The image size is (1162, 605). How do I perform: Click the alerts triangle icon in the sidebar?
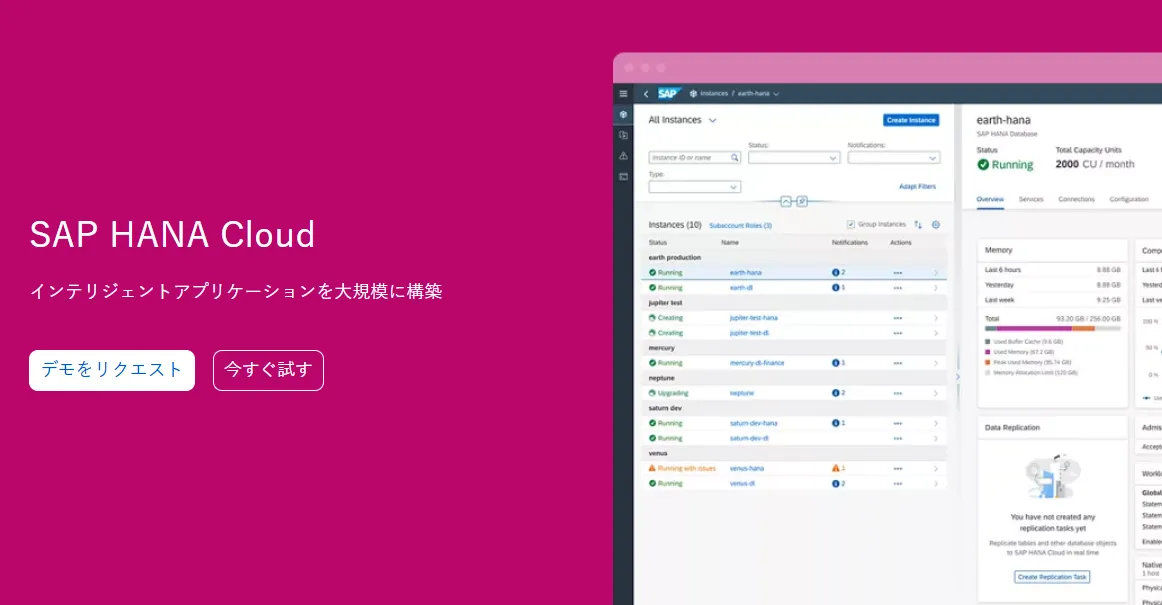[623, 156]
